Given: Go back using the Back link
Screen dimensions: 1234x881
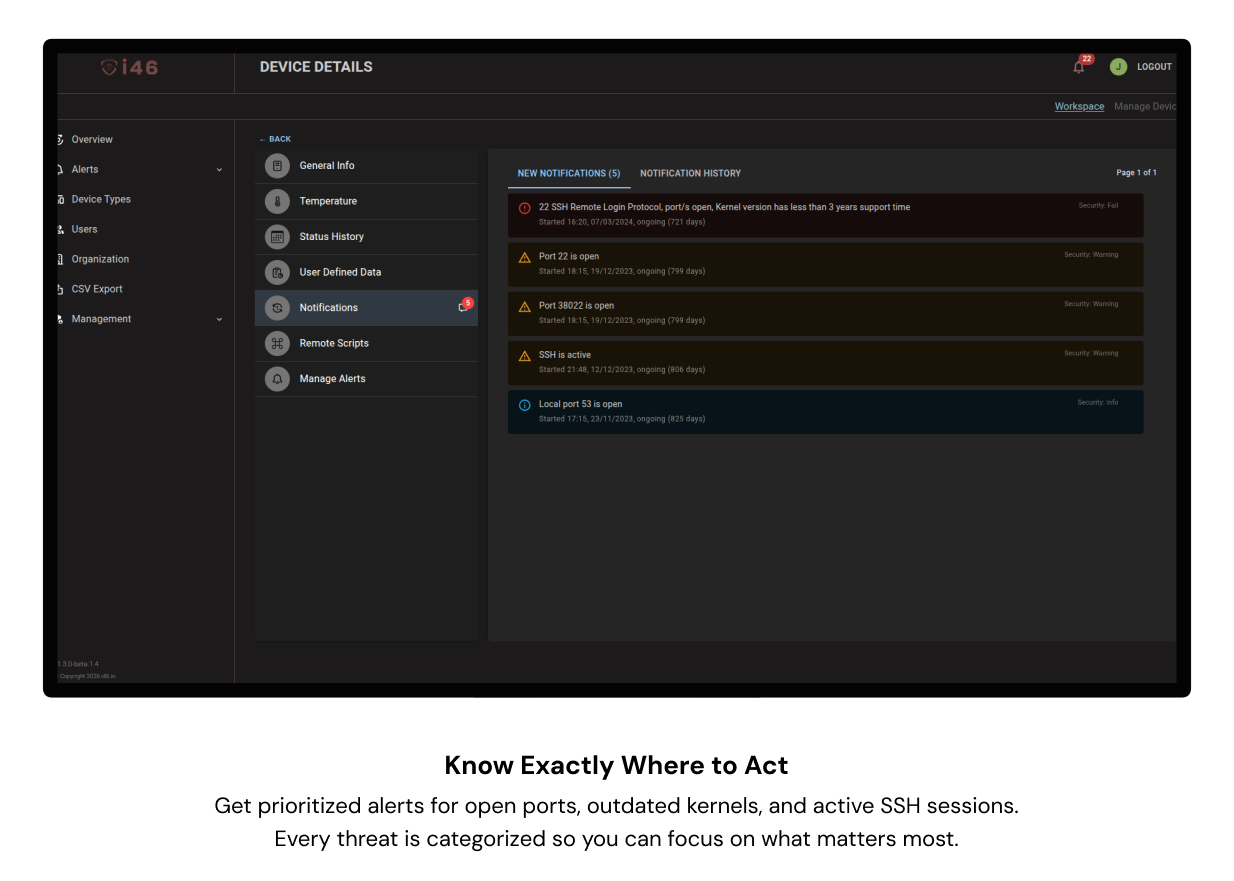Looking at the screenshot, I should (x=275, y=139).
